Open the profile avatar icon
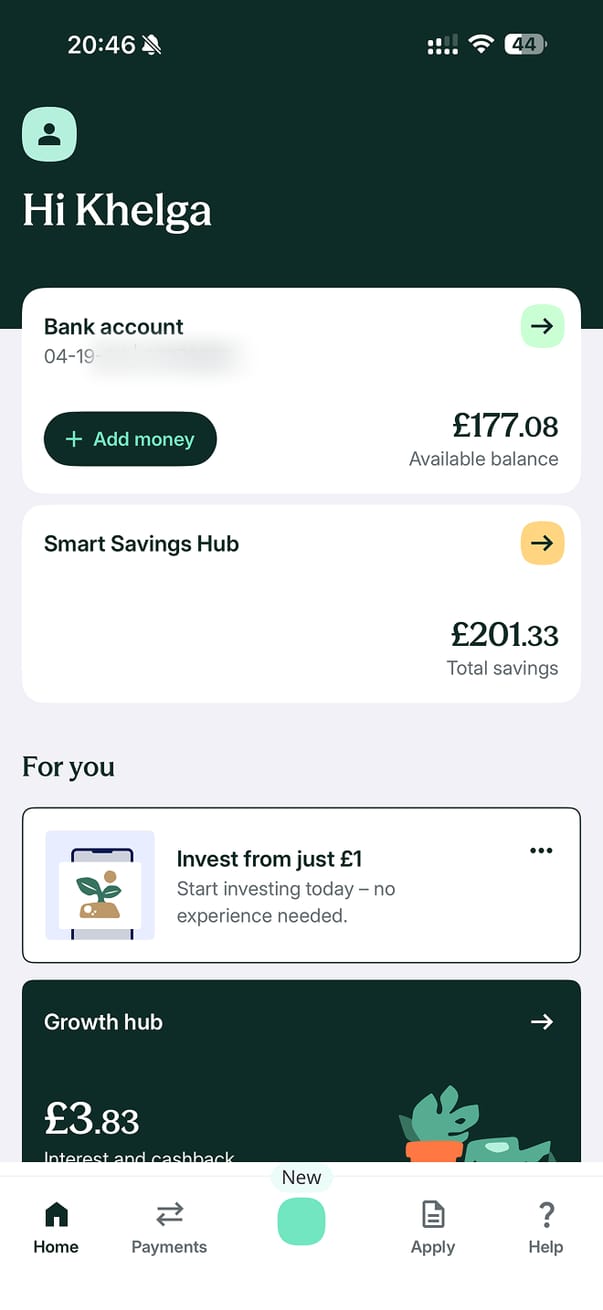603x1310 pixels. click(49, 134)
